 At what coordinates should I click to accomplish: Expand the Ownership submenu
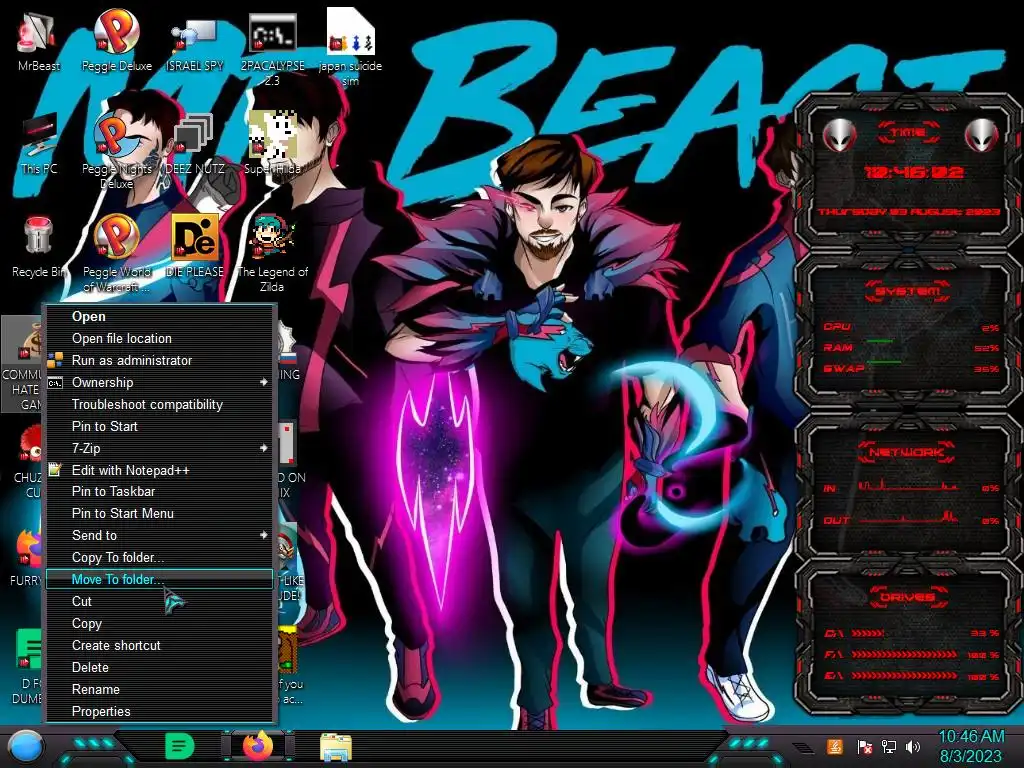click(159, 382)
